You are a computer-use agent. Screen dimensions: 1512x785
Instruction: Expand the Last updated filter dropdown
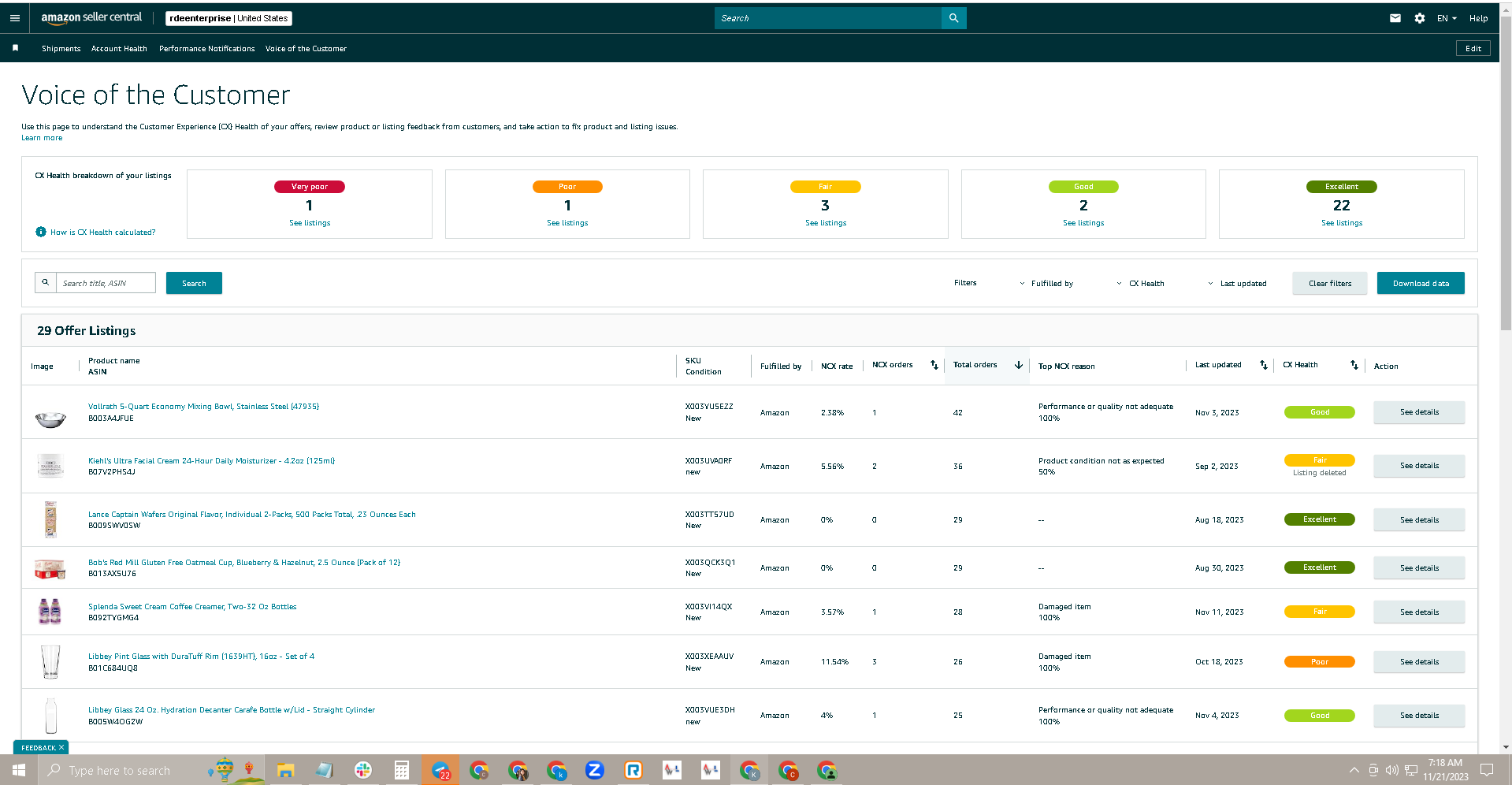[x=1243, y=283]
